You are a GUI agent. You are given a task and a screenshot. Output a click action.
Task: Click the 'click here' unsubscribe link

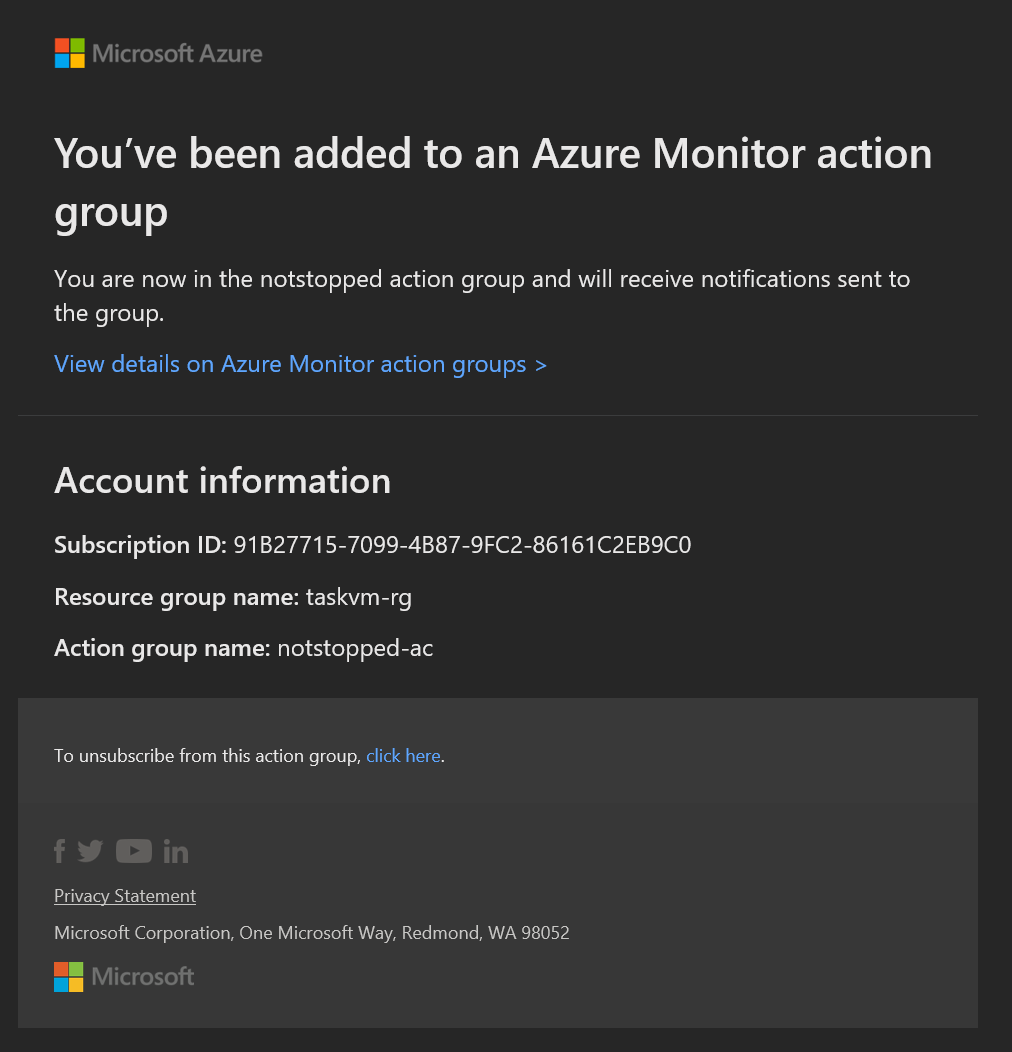point(403,756)
